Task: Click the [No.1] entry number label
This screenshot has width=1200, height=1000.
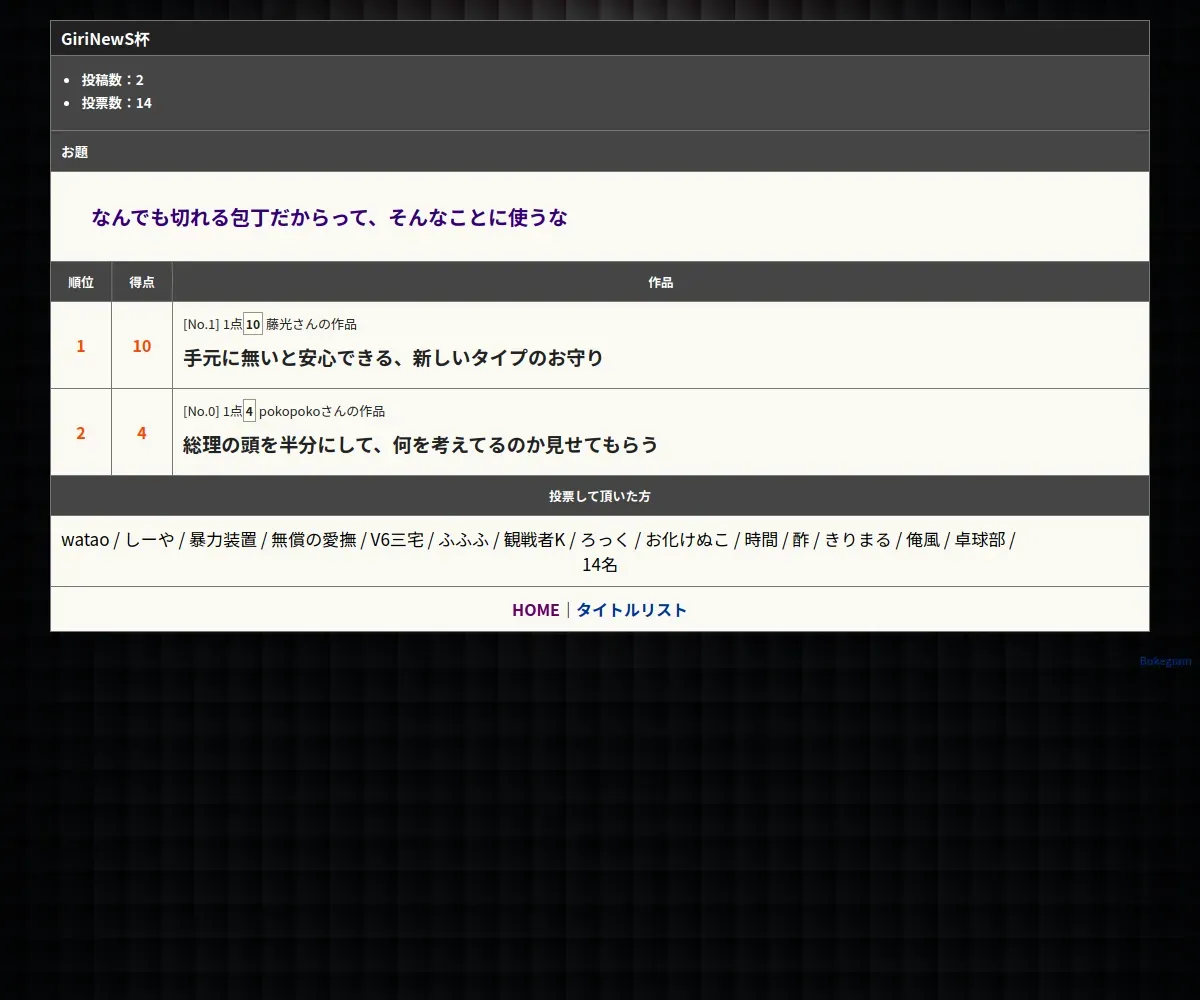Action: (x=201, y=324)
